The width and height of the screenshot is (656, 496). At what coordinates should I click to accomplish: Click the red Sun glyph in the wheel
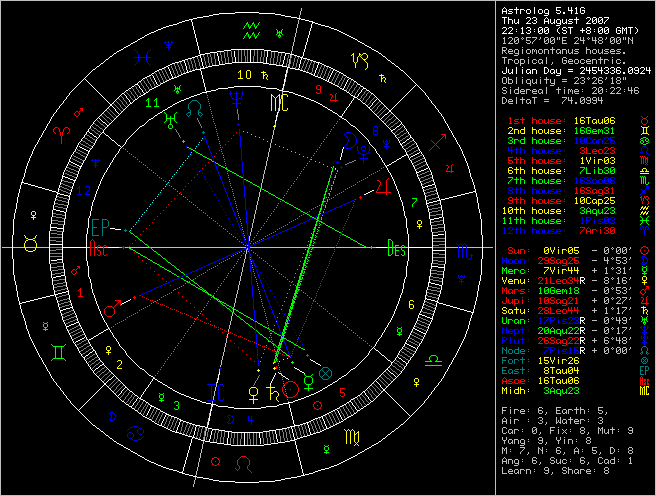click(292, 388)
